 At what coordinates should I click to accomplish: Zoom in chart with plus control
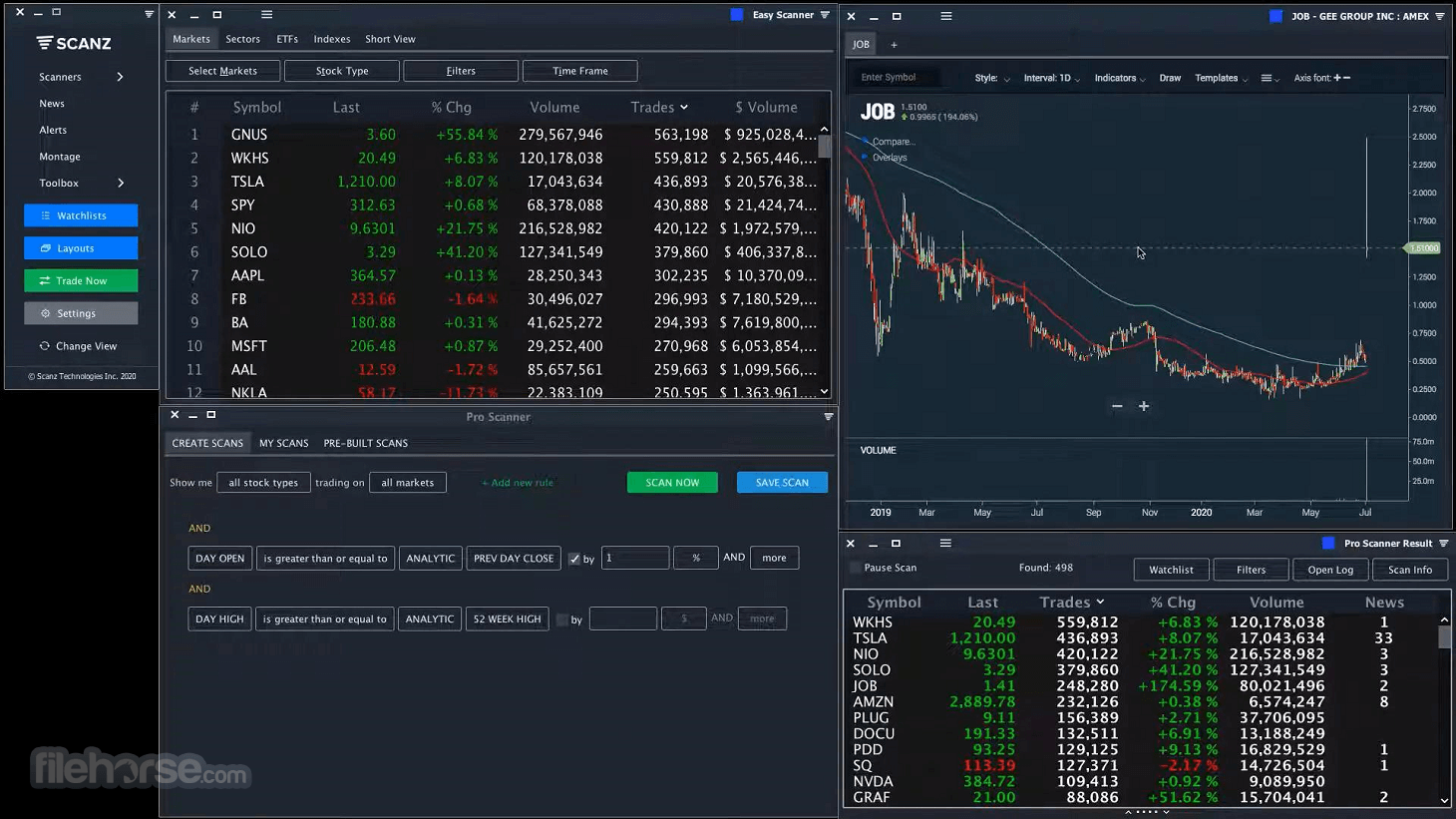[1144, 406]
